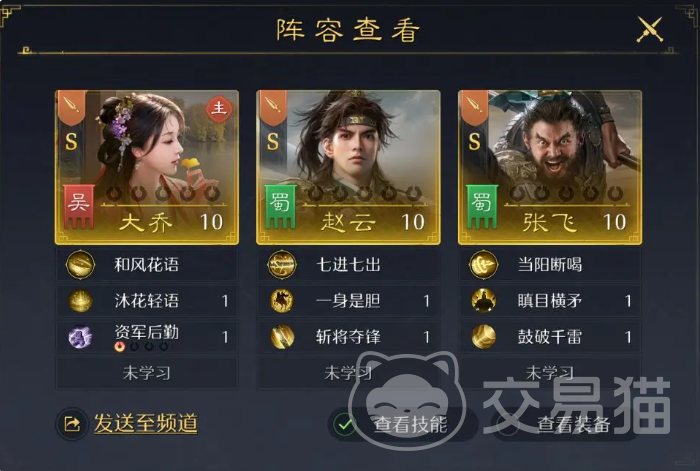Click the 当阳断喝 skill icon
This screenshot has width=700, height=471.
pos(483,264)
